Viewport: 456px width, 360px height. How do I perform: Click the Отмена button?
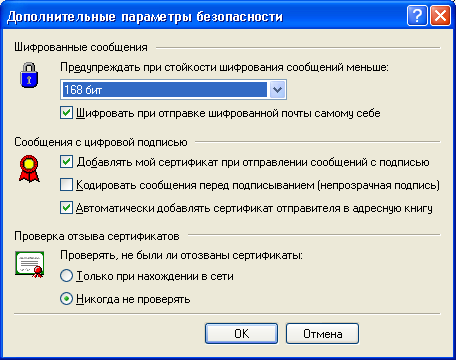pyautogui.click(x=322, y=333)
